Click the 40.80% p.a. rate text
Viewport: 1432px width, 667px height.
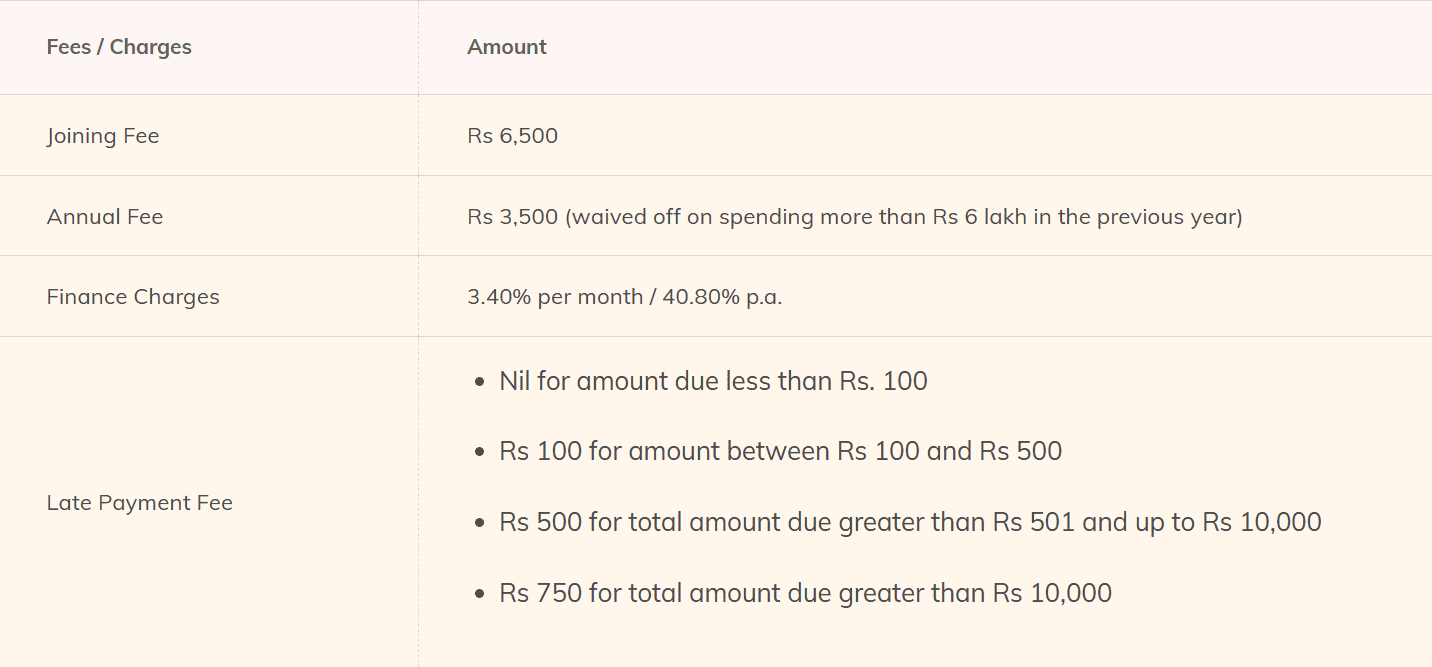pos(722,297)
